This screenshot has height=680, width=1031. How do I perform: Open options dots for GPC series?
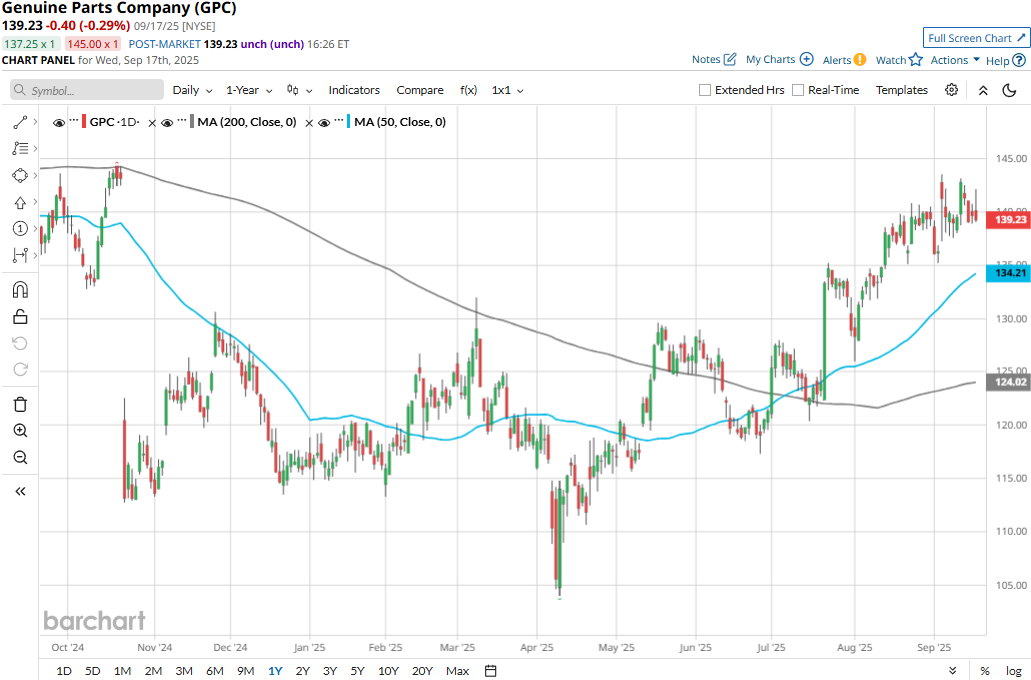74,120
